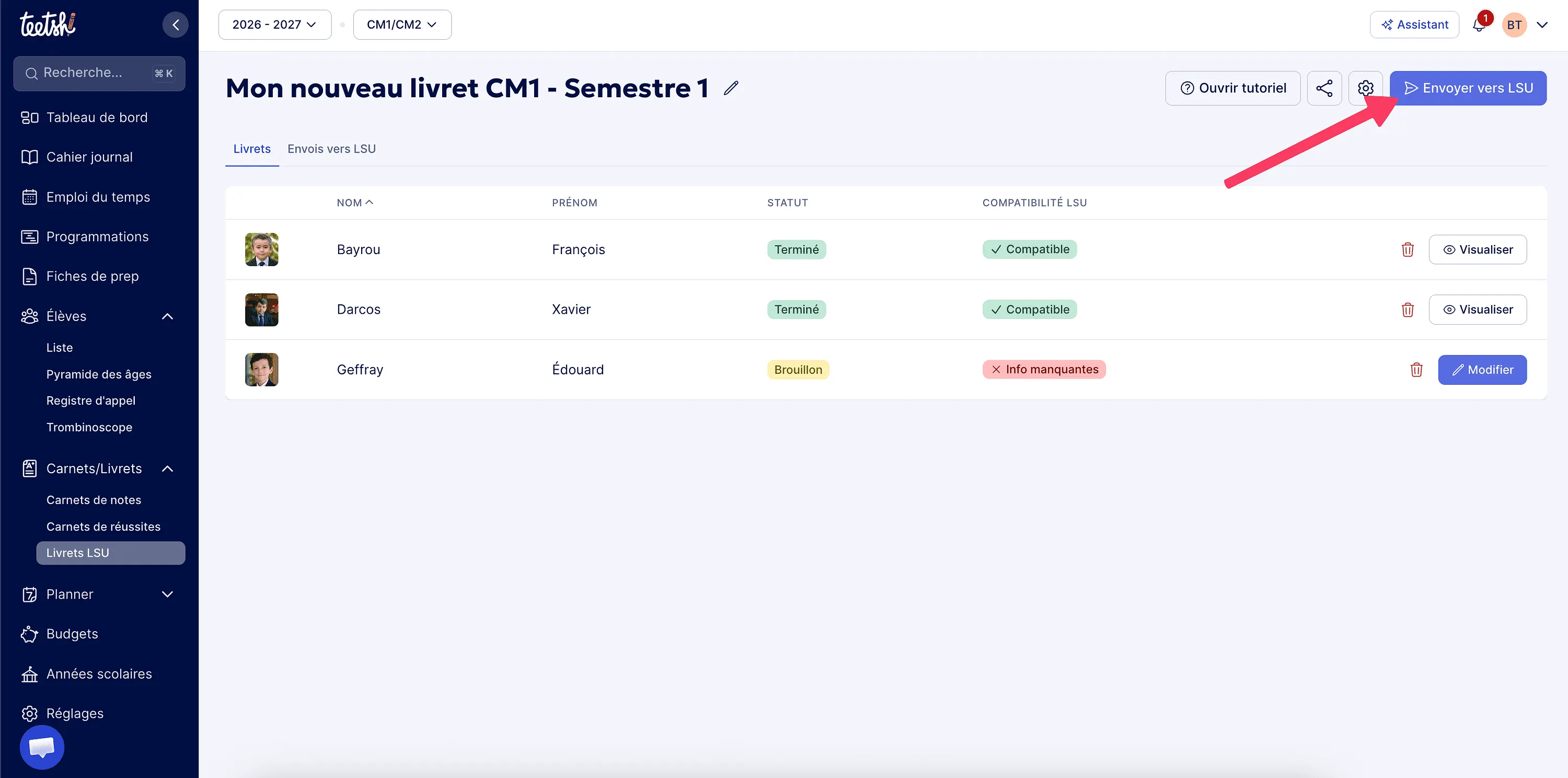Viewport: 1568px width, 778px height.
Task: Delete Bayrou's livret with trash icon
Action: (x=1408, y=249)
